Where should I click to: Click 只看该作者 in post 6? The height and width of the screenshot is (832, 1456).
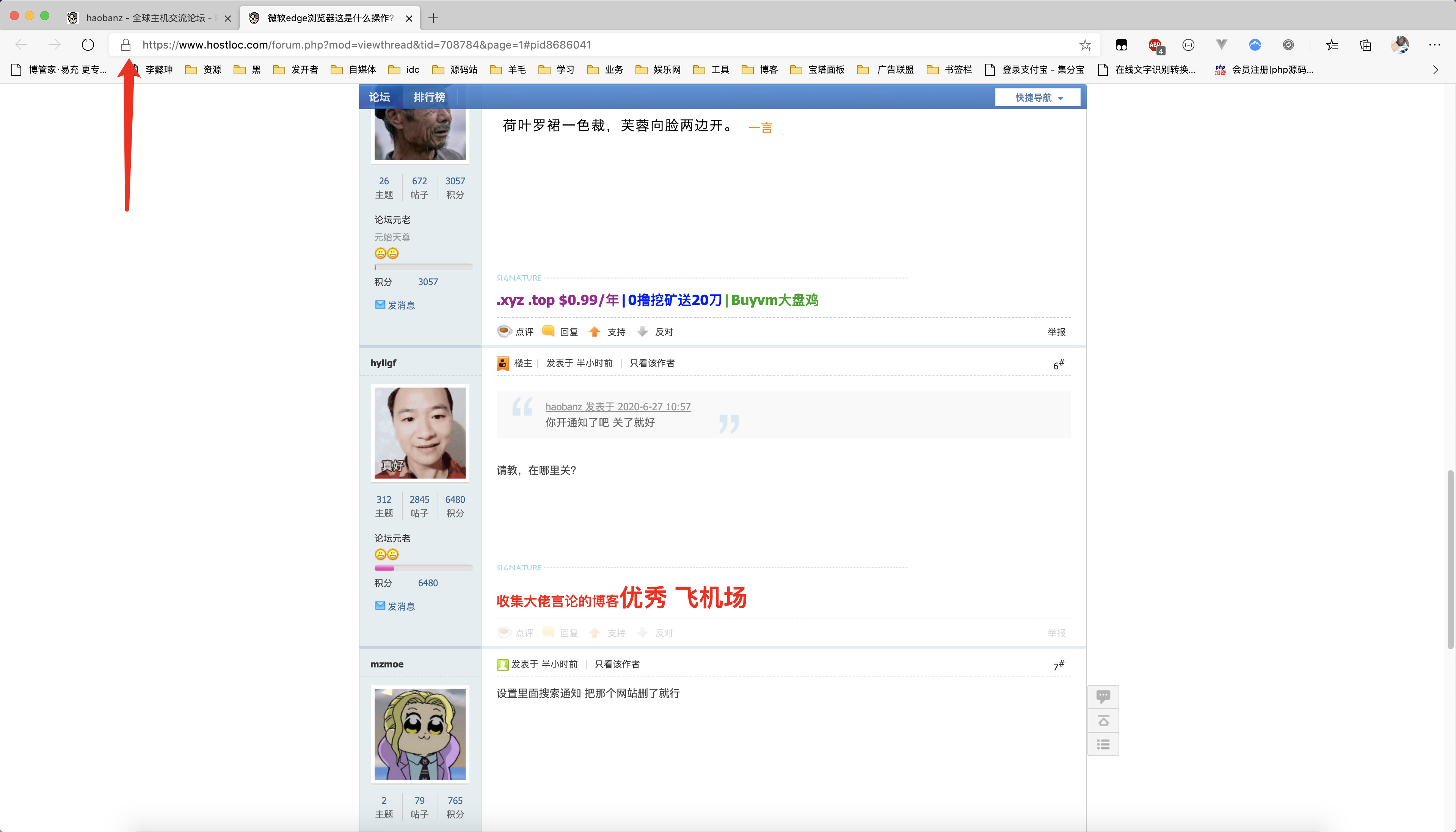pos(652,363)
